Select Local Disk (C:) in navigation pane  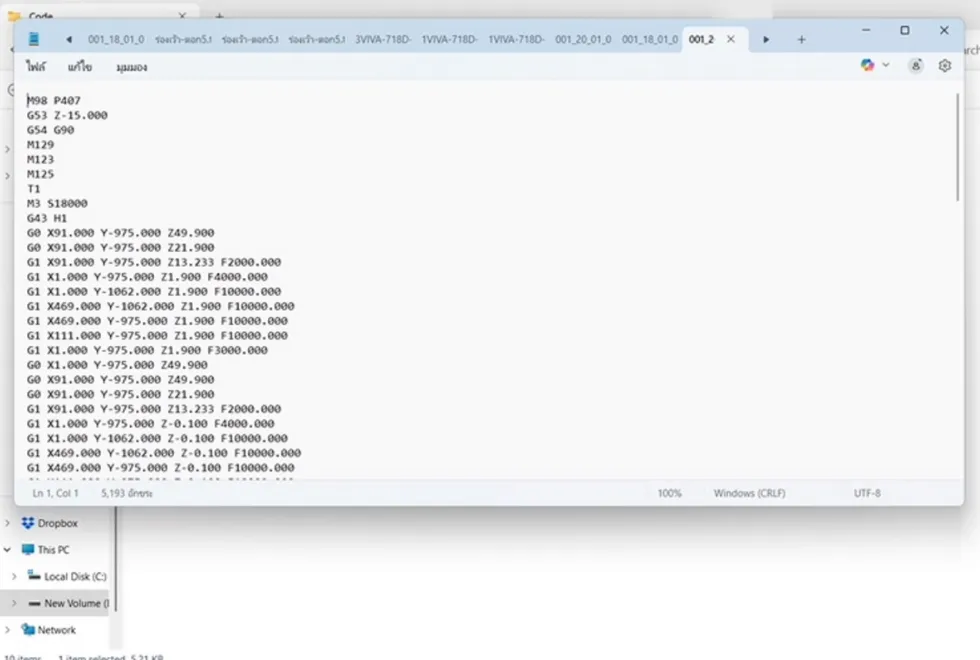tap(74, 577)
